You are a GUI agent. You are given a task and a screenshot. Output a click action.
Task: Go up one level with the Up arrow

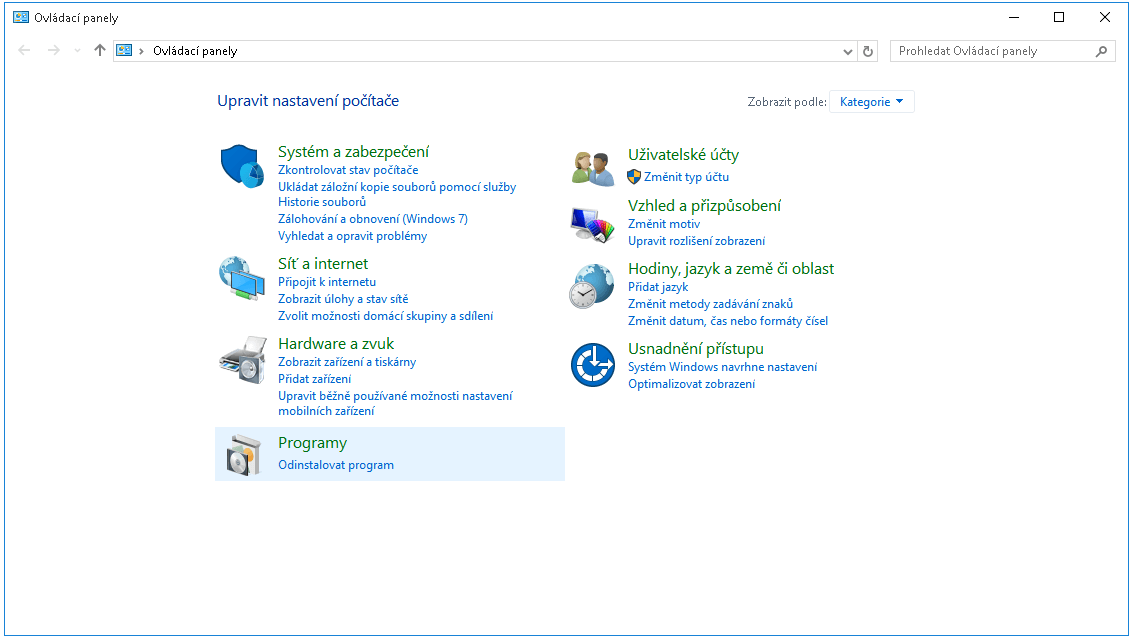point(100,50)
